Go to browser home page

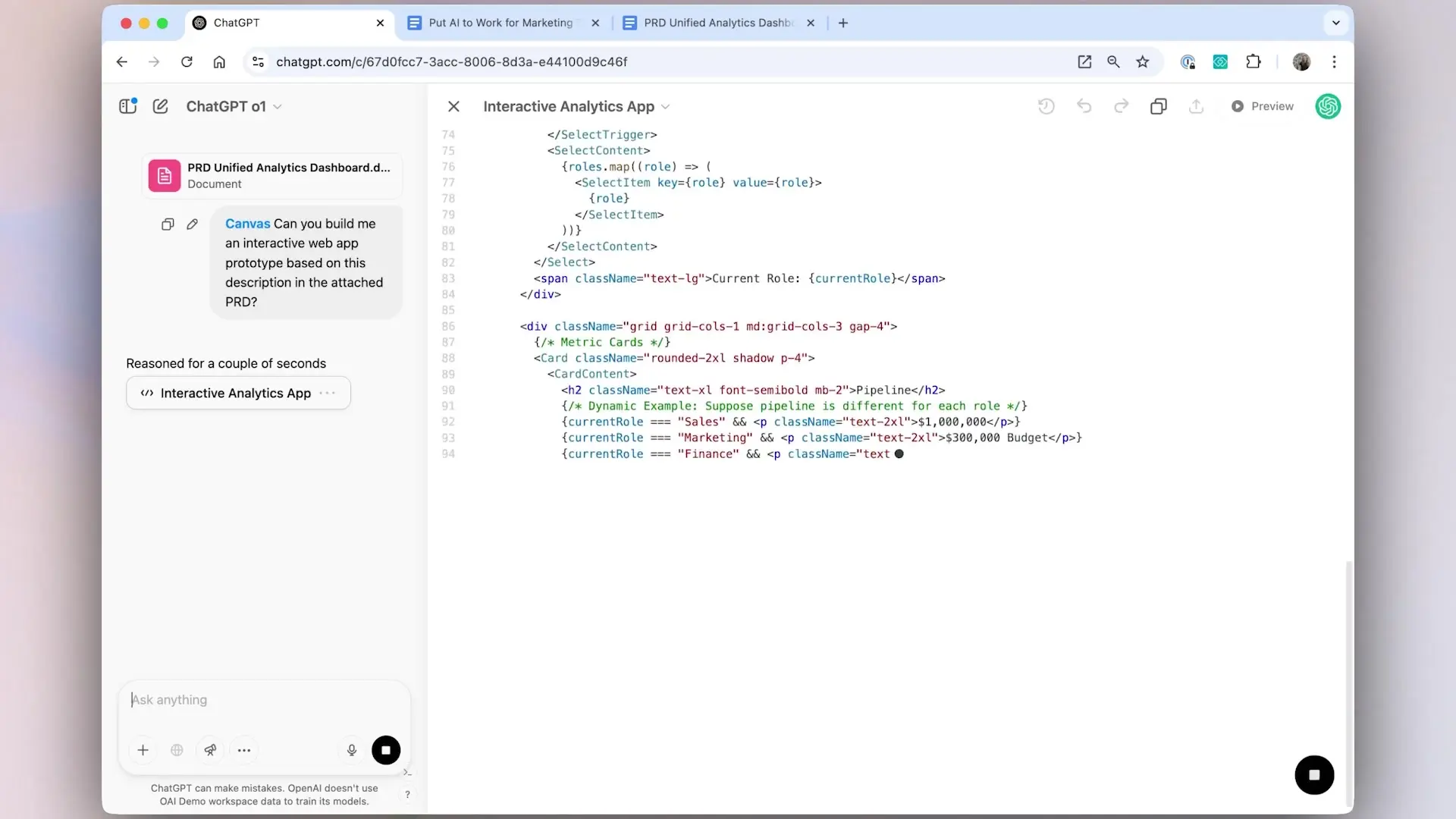click(x=219, y=62)
